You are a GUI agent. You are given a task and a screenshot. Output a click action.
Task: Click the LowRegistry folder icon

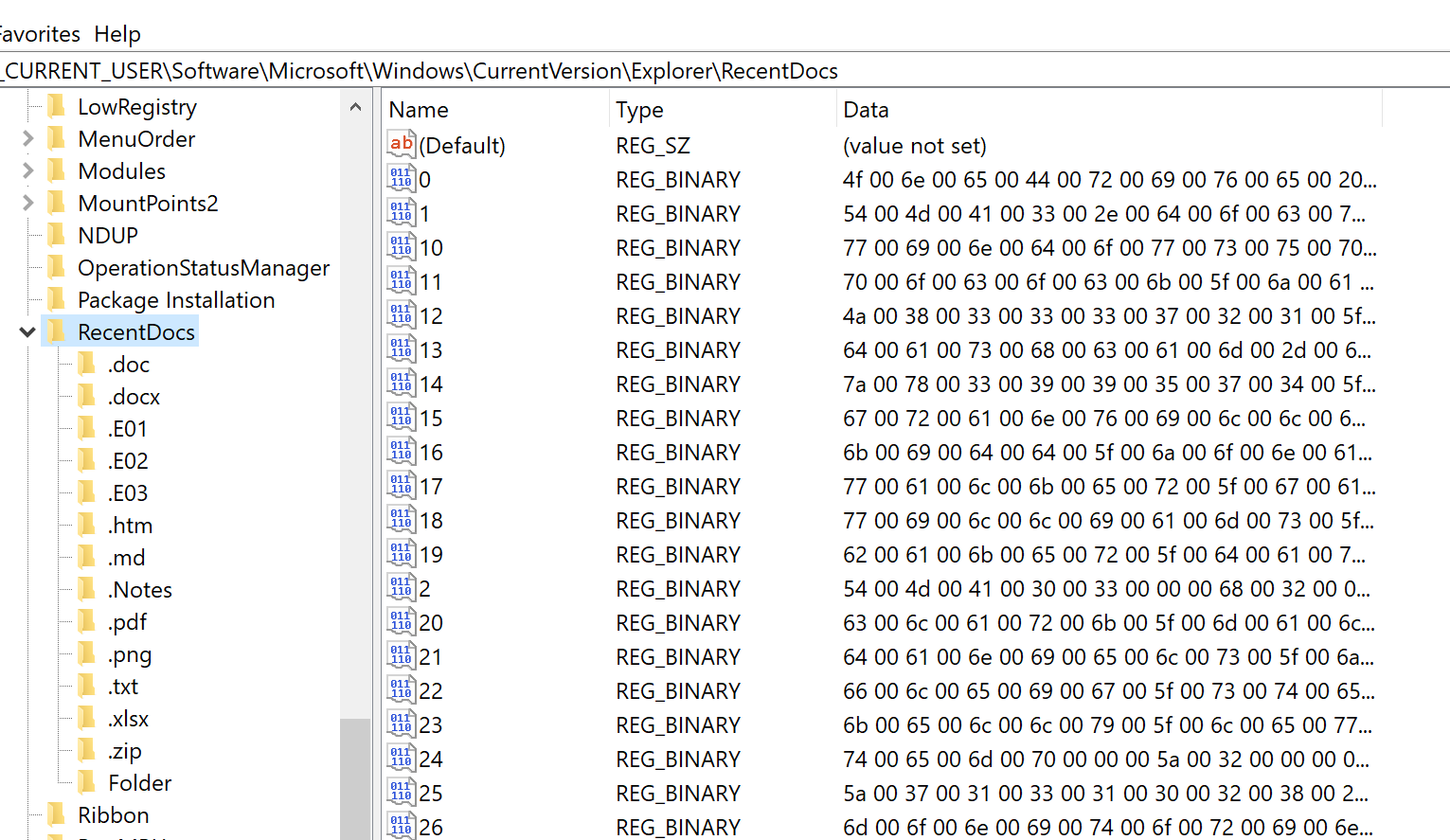56,105
